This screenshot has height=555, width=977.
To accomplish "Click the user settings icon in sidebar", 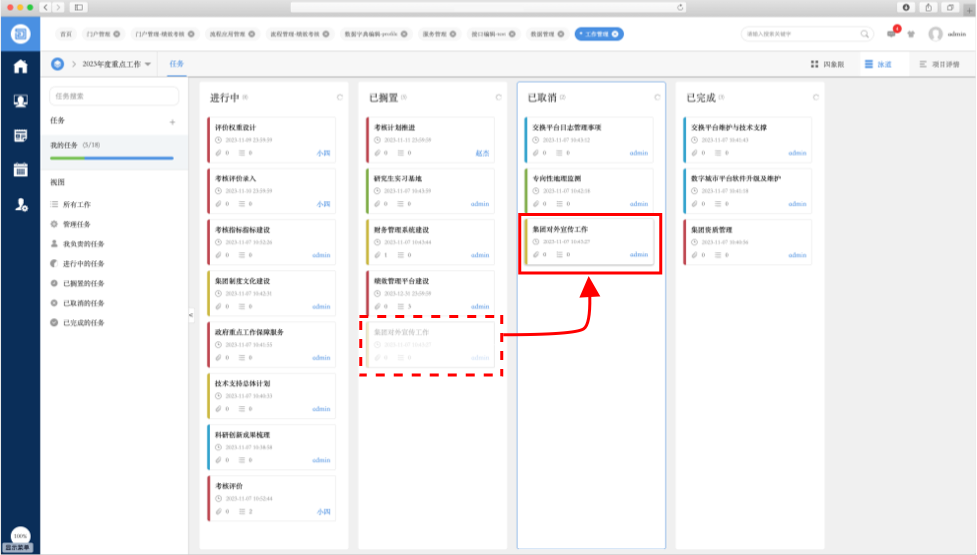I will pyautogui.click(x=20, y=204).
